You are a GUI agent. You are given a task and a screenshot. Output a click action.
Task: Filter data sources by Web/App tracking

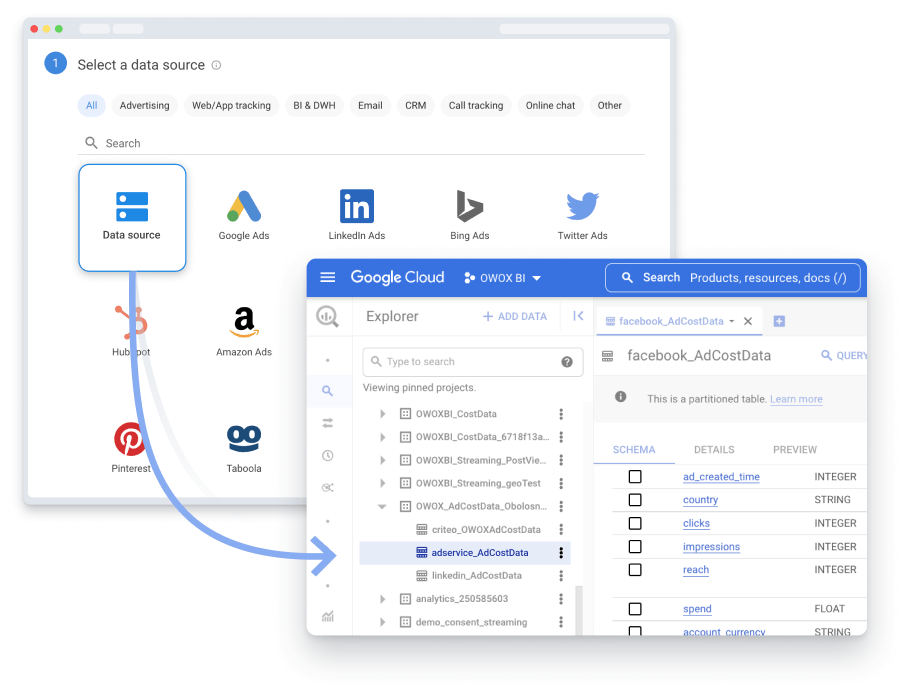tap(231, 106)
